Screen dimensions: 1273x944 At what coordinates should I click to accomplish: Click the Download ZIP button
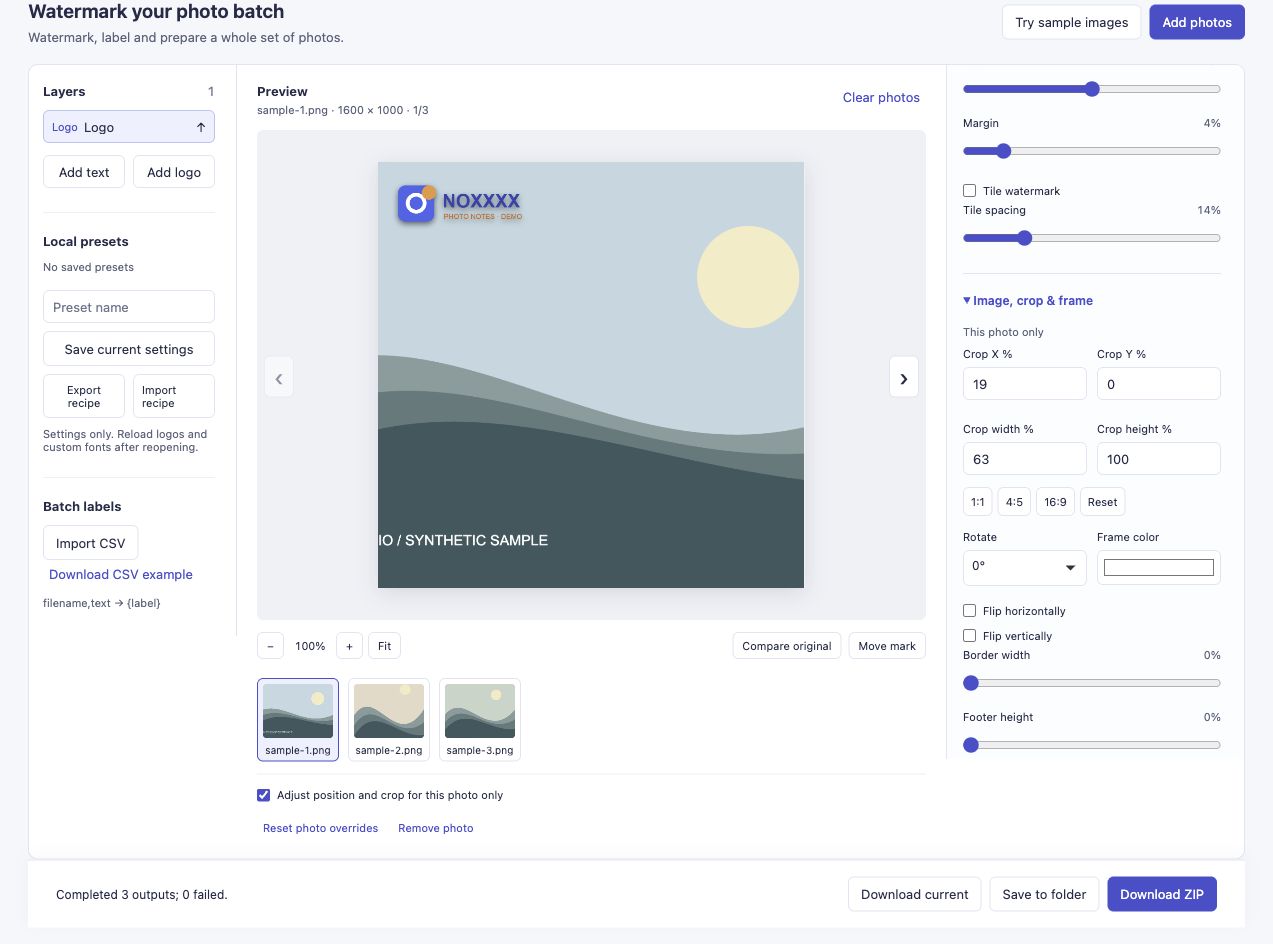1162,894
